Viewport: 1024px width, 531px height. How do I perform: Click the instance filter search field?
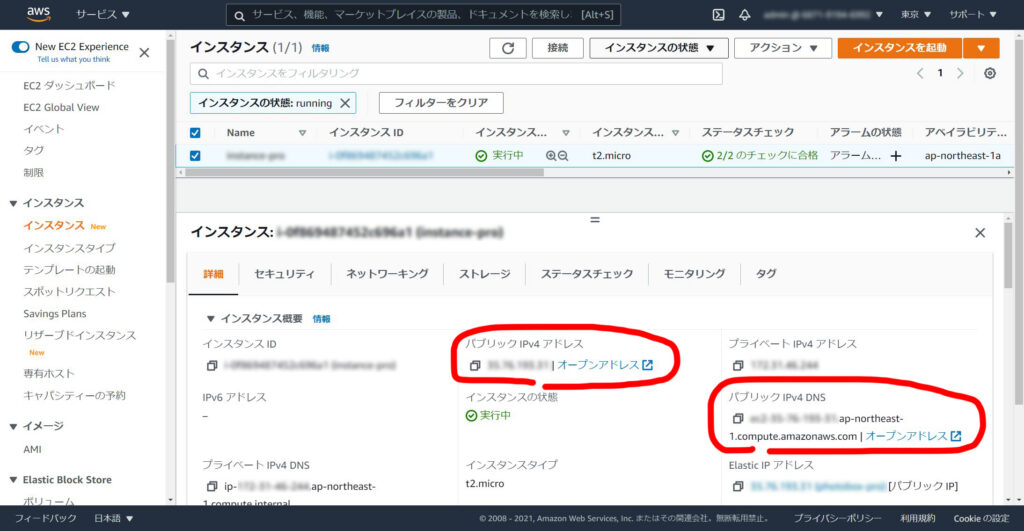(456, 74)
